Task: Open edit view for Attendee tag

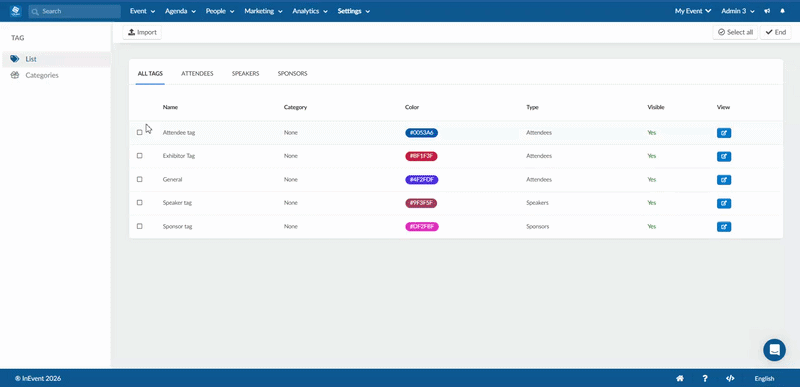Action: coord(723,133)
